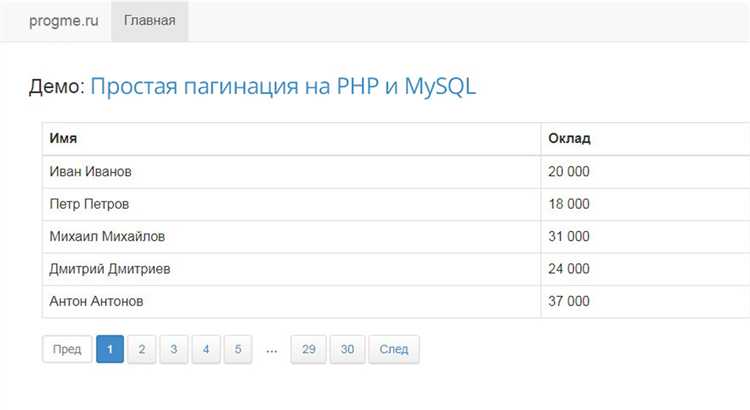Click the След next-page button

pyautogui.click(x=394, y=349)
